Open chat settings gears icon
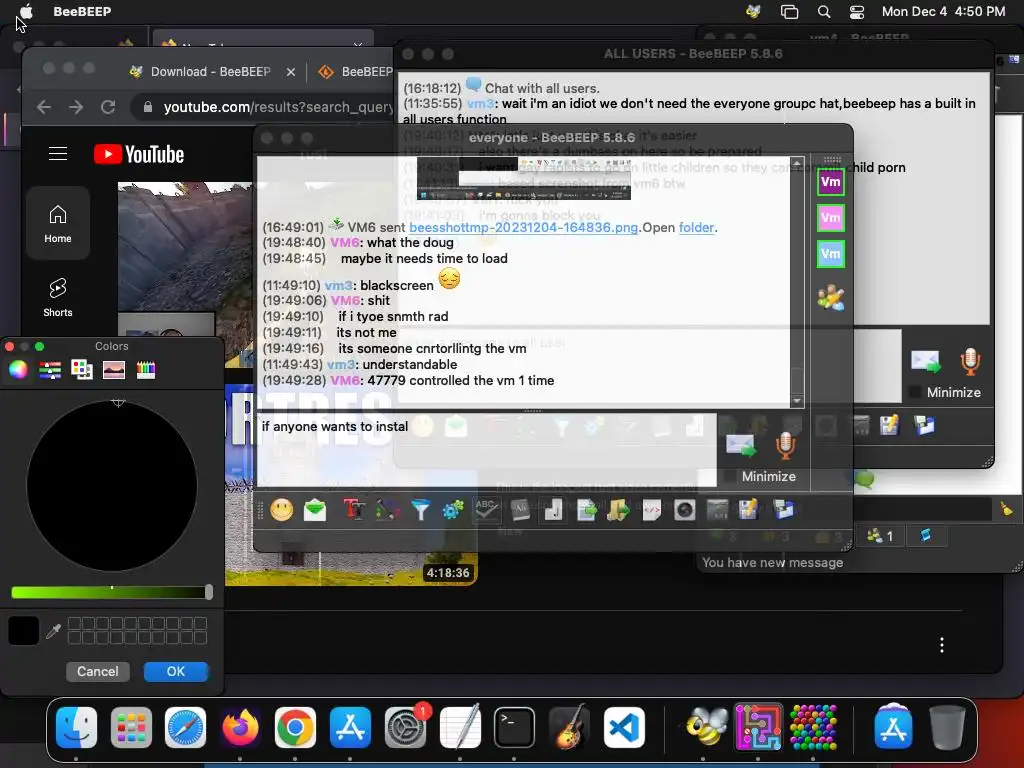Viewport: 1024px width, 768px height. click(x=453, y=510)
